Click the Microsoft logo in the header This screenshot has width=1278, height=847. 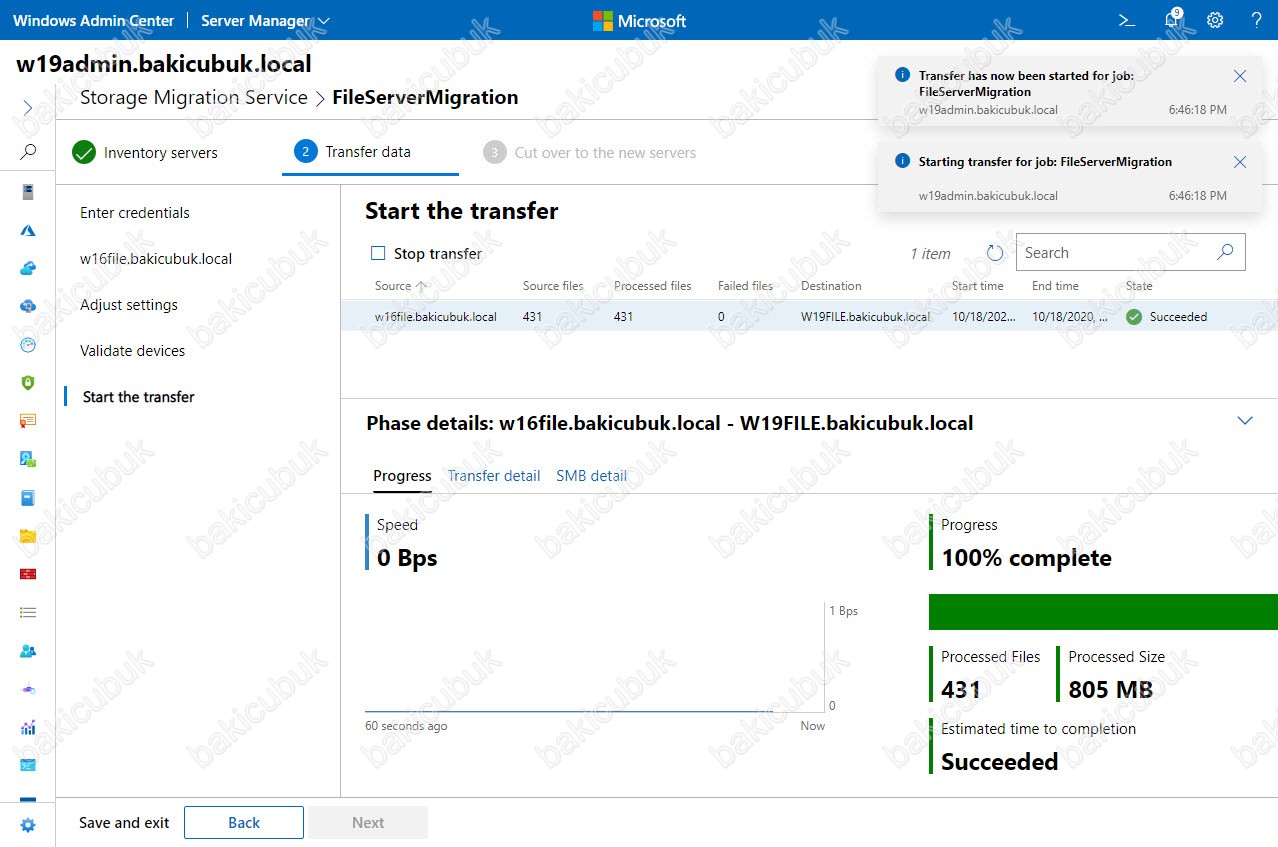[x=640, y=20]
